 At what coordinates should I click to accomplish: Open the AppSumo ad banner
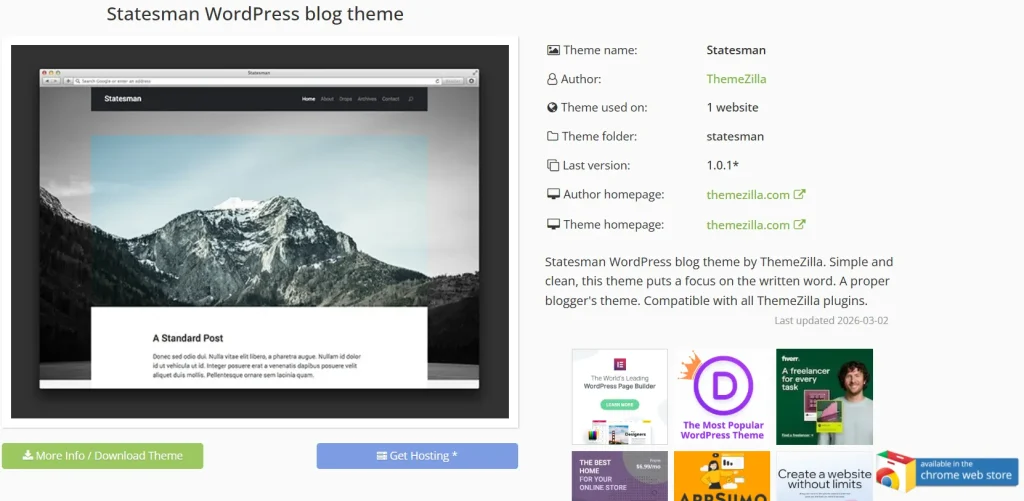722,476
